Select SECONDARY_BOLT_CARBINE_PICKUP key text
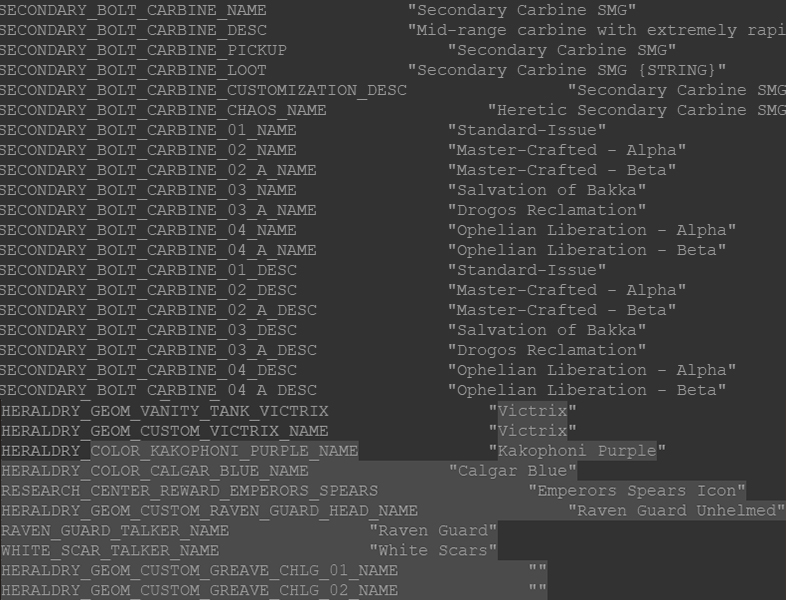This screenshot has height=600, width=786. point(143,50)
